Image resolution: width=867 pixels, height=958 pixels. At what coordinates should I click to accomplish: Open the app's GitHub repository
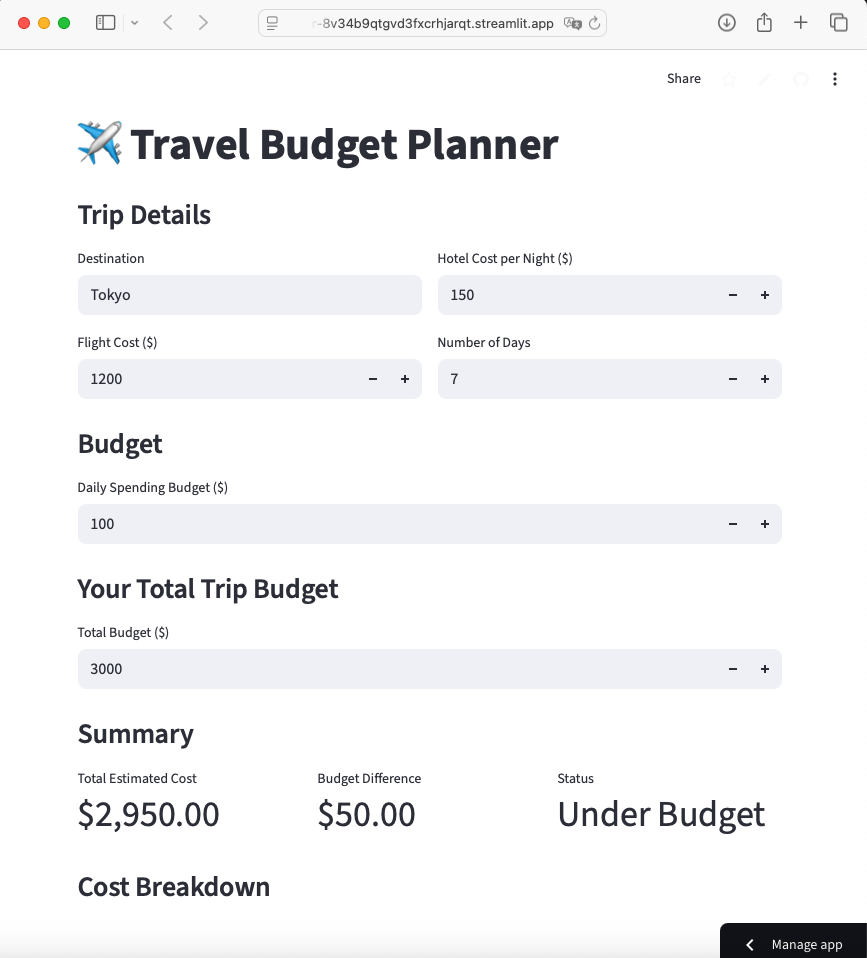click(x=800, y=79)
